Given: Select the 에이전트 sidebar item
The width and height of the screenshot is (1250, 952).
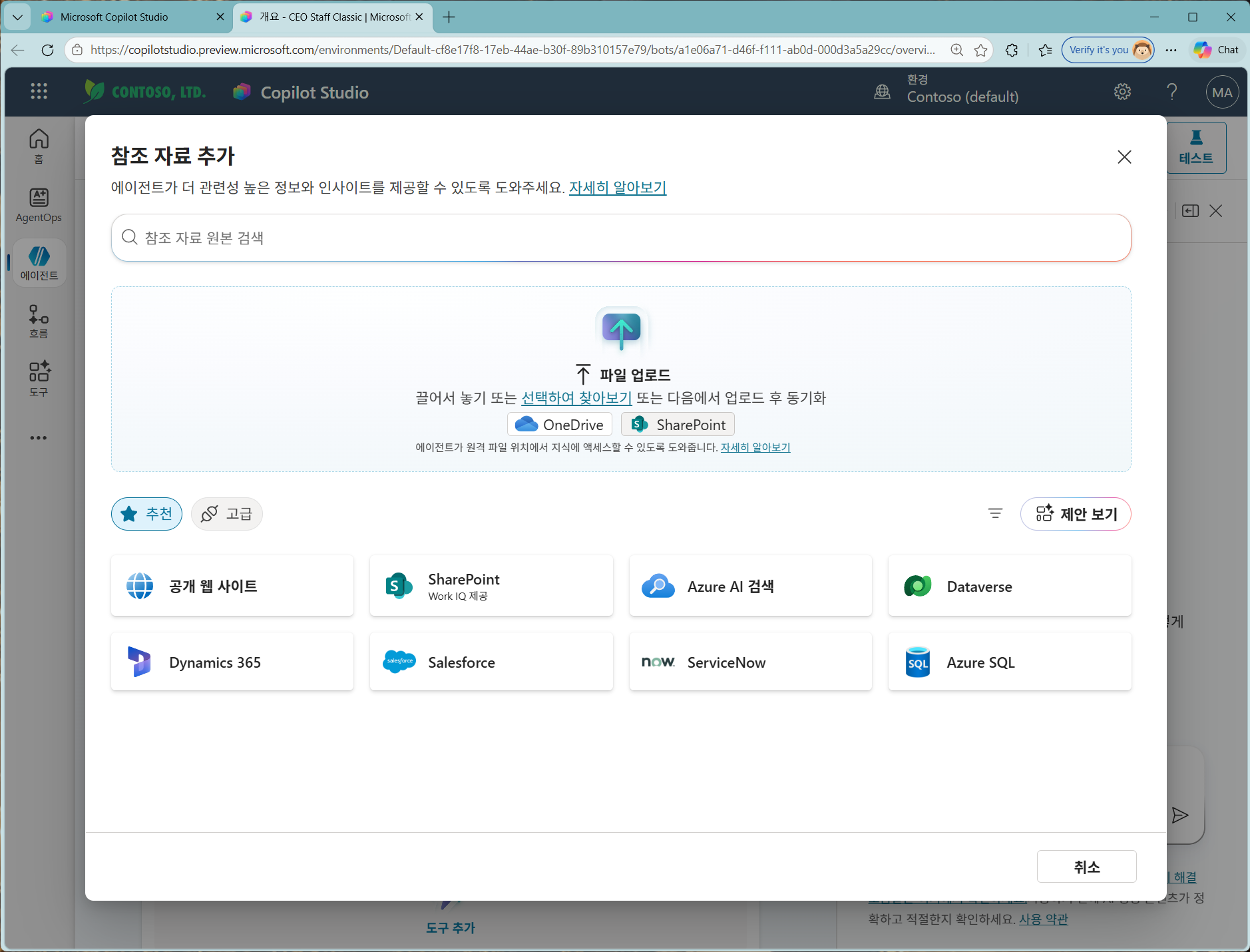Looking at the screenshot, I should (39, 263).
